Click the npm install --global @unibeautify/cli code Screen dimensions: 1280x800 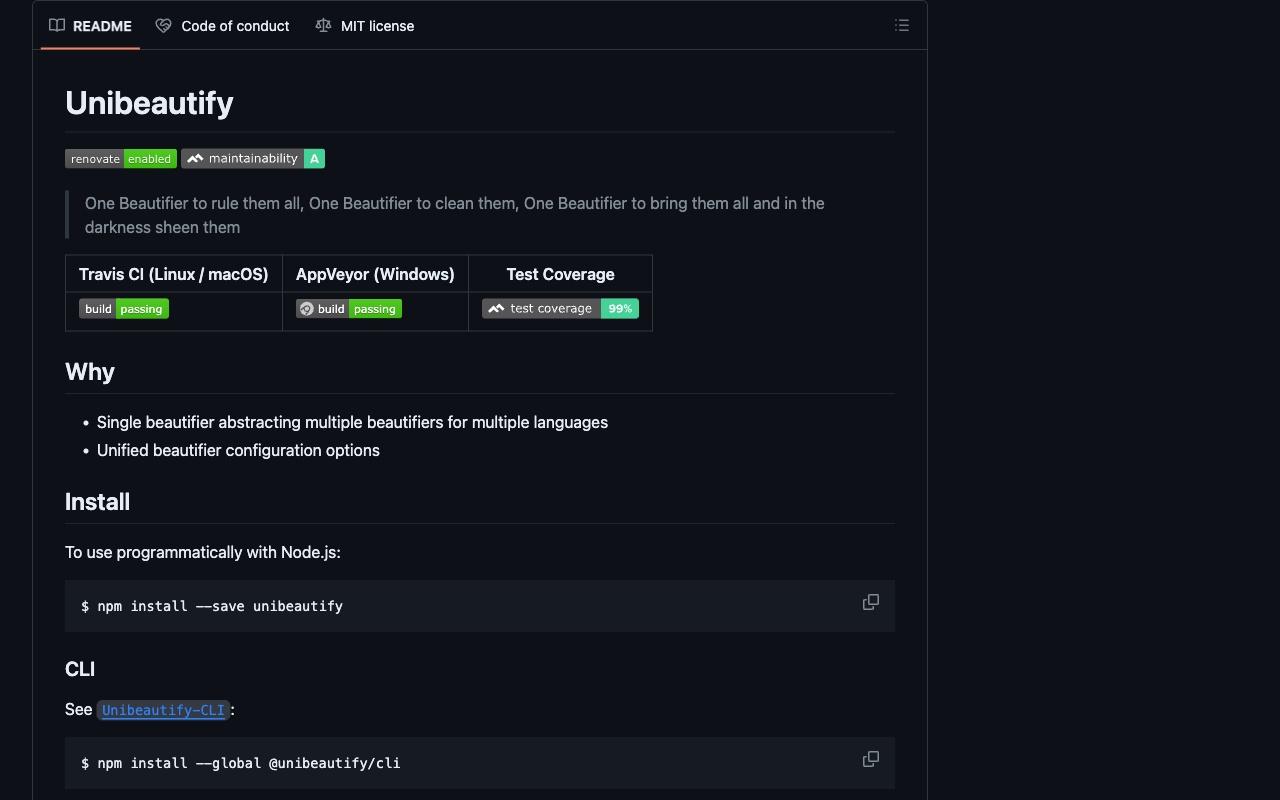(241, 763)
